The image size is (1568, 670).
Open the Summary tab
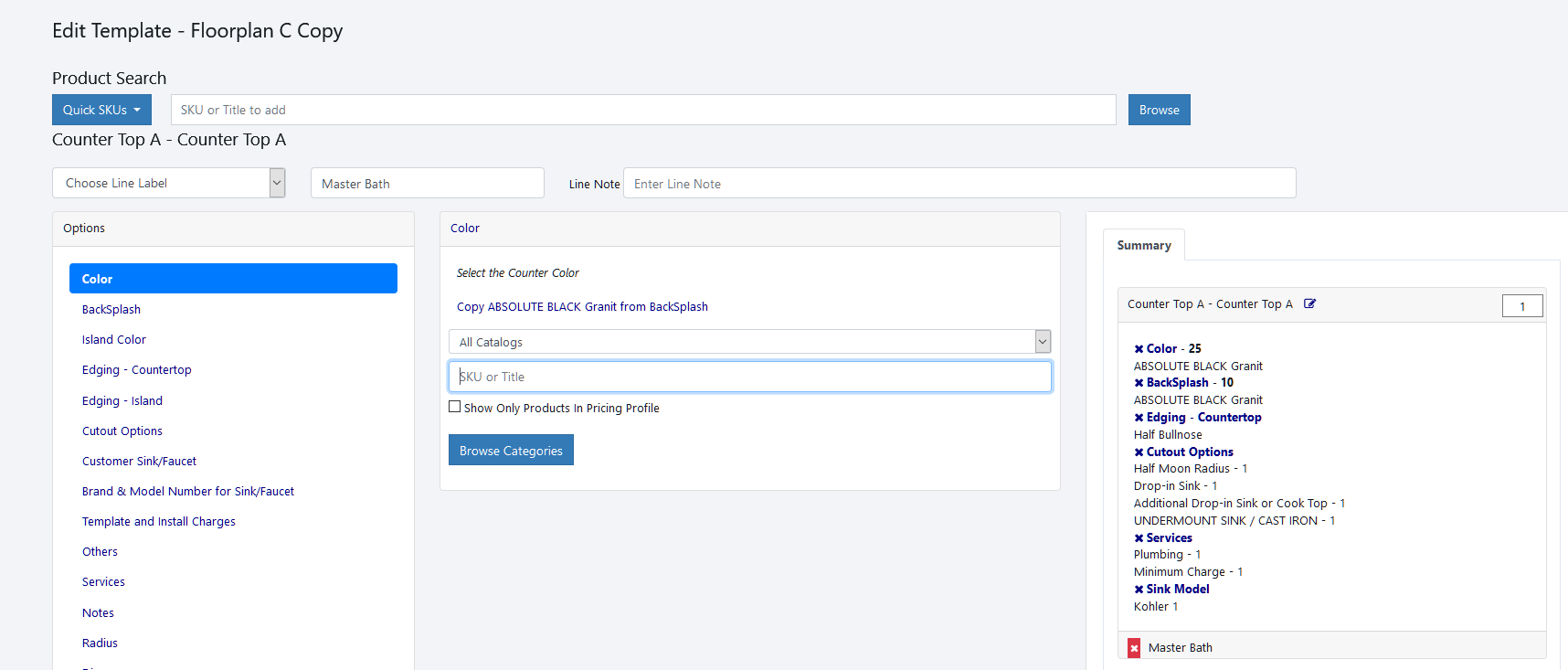point(1143,246)
